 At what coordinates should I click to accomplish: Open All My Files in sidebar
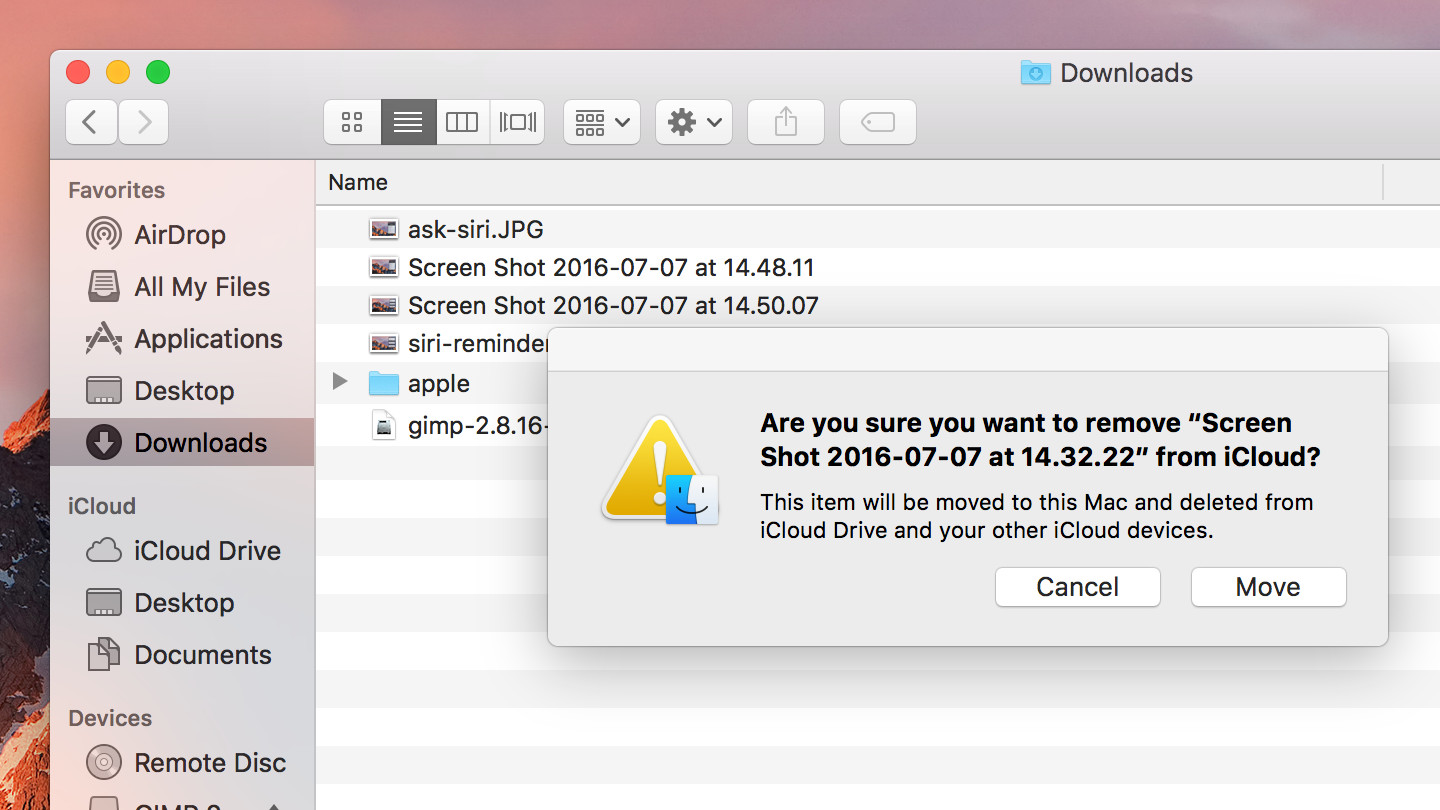(181, 287)
